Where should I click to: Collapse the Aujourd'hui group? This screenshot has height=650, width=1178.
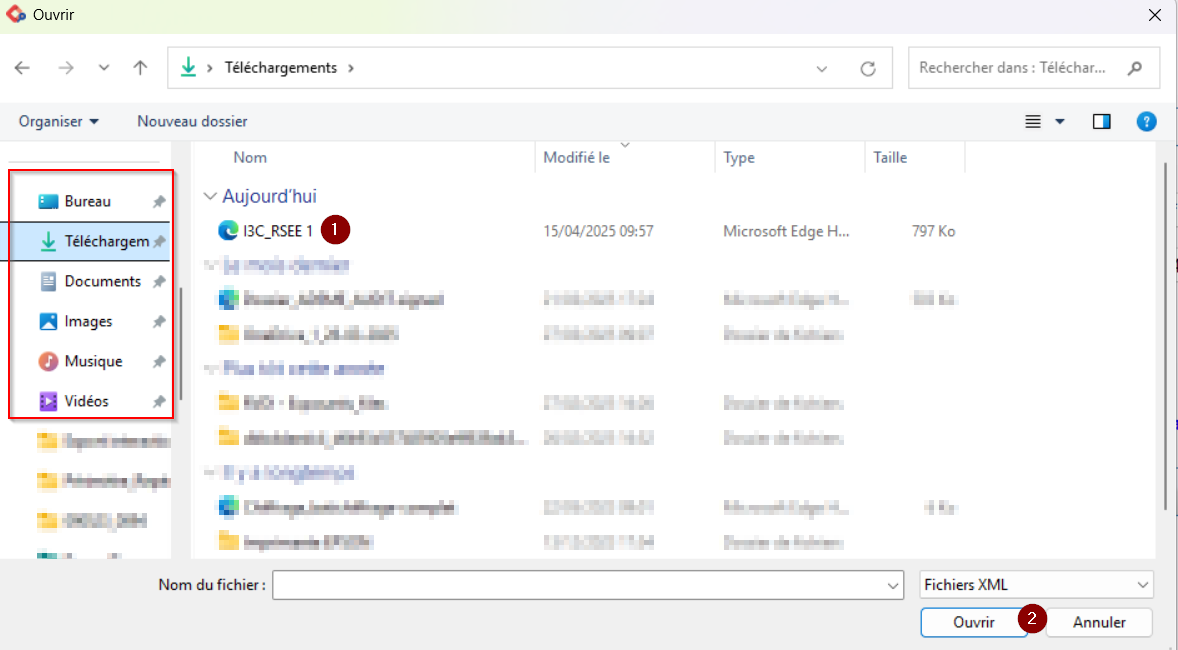pyautogui.click(x=210, y=196)
